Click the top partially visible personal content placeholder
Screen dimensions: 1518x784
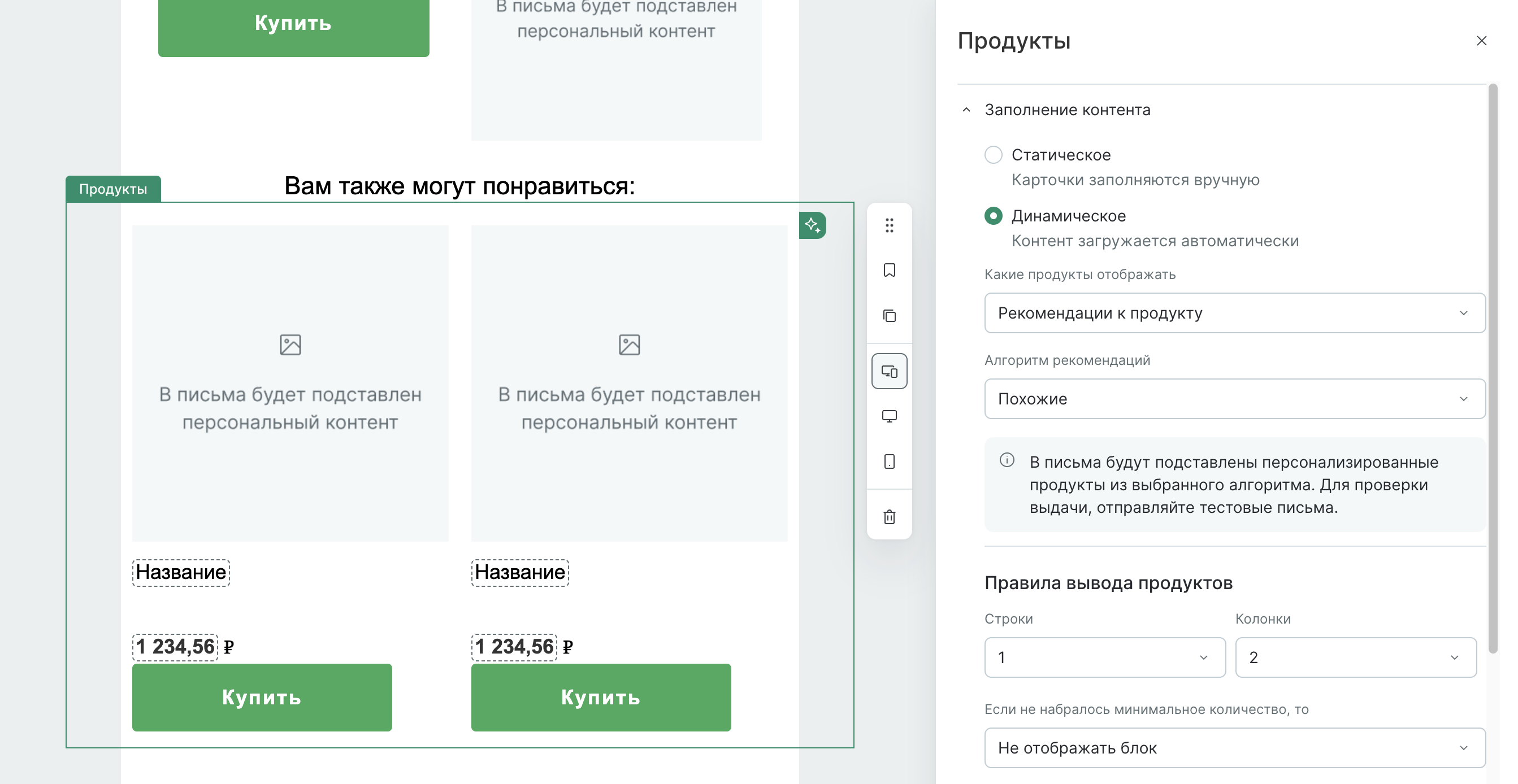617,69
